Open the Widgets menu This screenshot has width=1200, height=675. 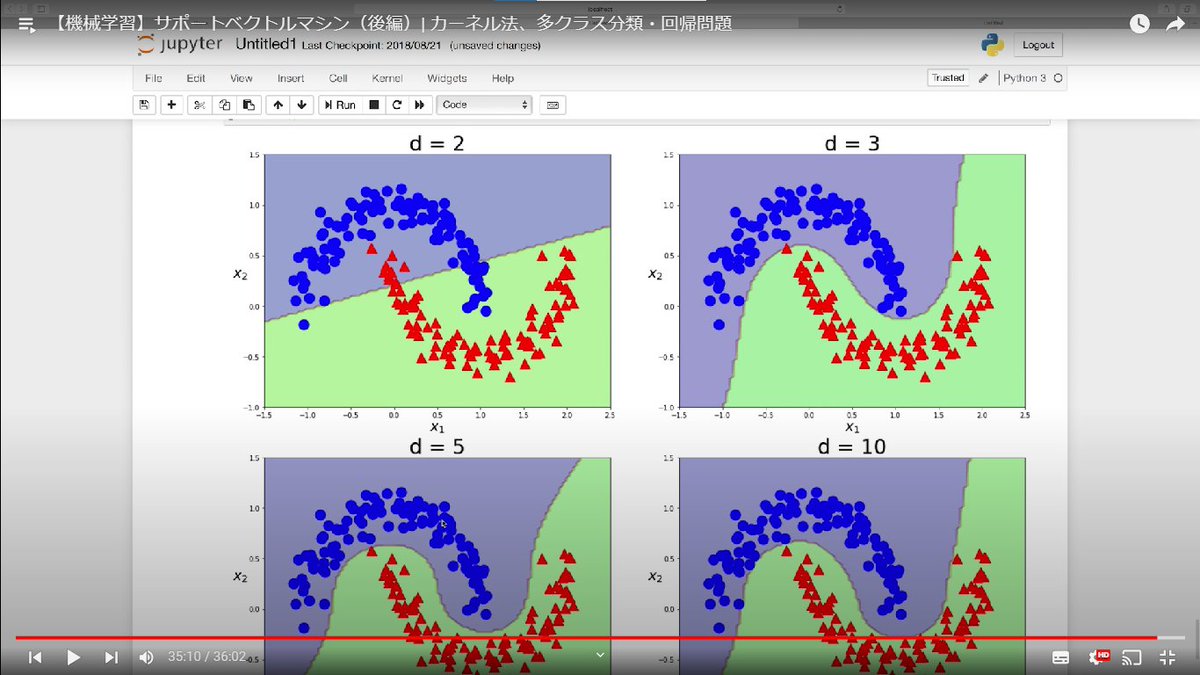[447, 78]
